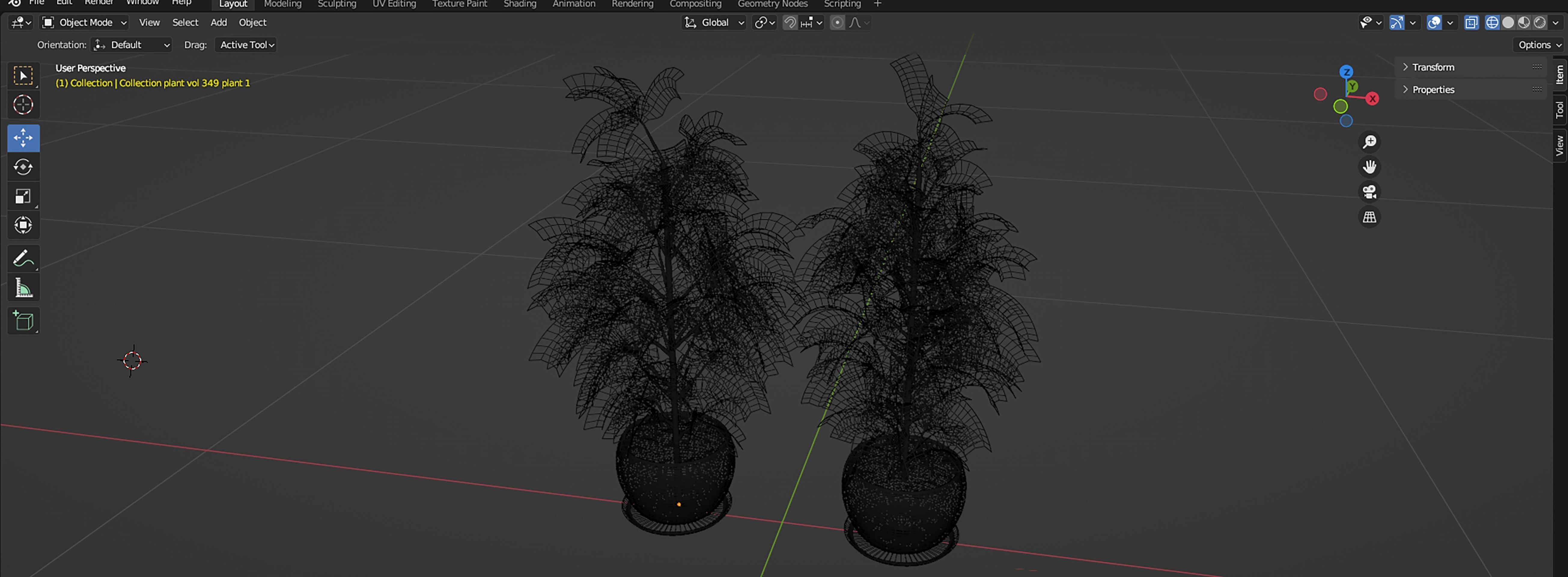This screenshot has width=1568, height=577.
Task: Switch to the Texture Paint workspace tab
Action: 460,4
